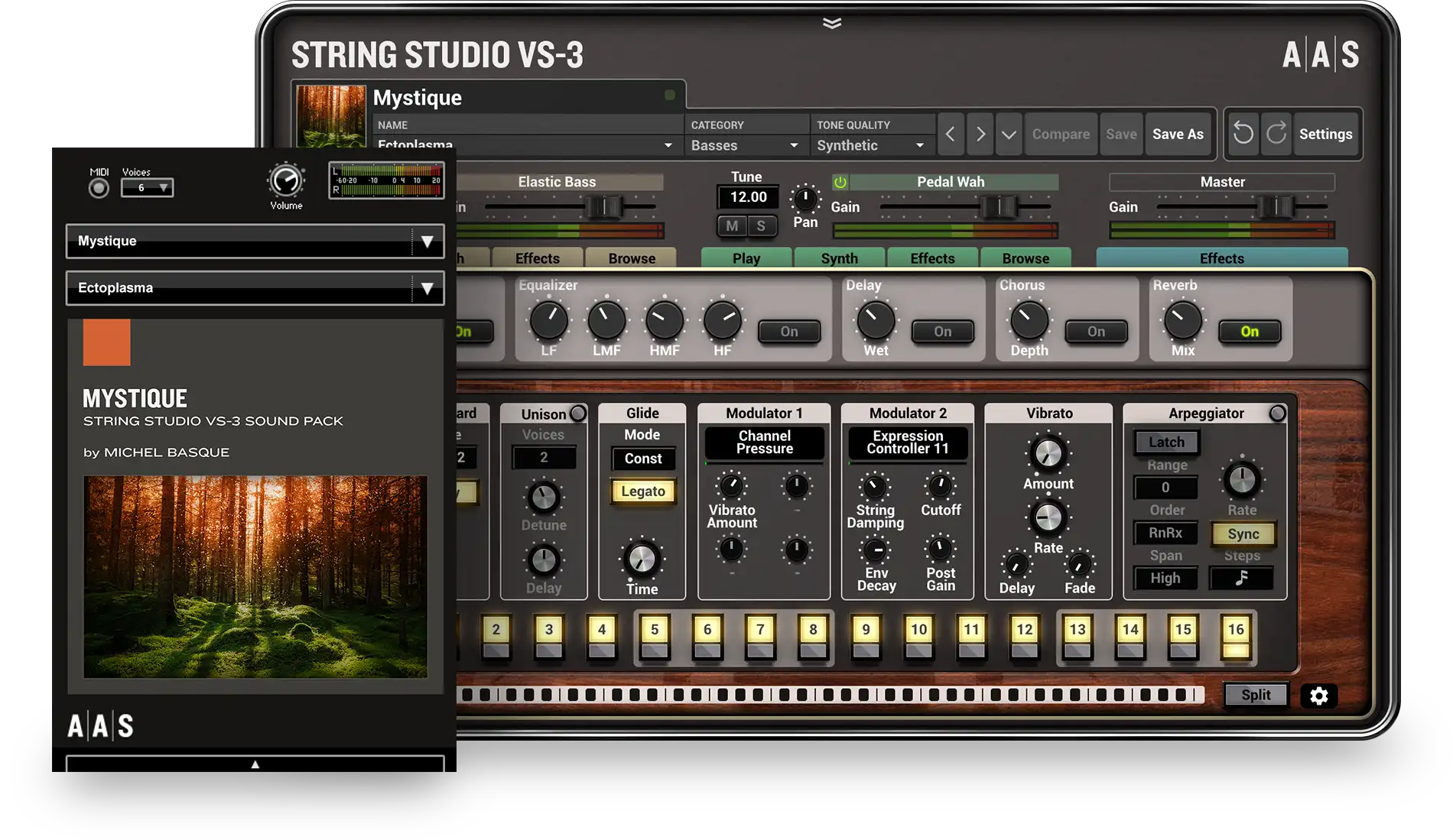The height and width of the screenshot is (840, 1453).
Task: Expand the Mystique sound pack dropdown
Action: click(x=427, y=242)
